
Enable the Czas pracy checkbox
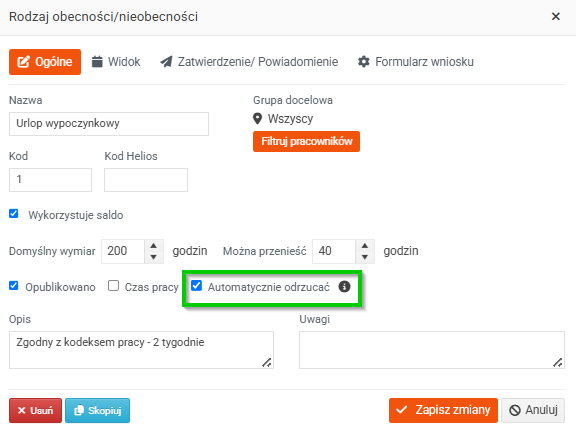point(114,286)
